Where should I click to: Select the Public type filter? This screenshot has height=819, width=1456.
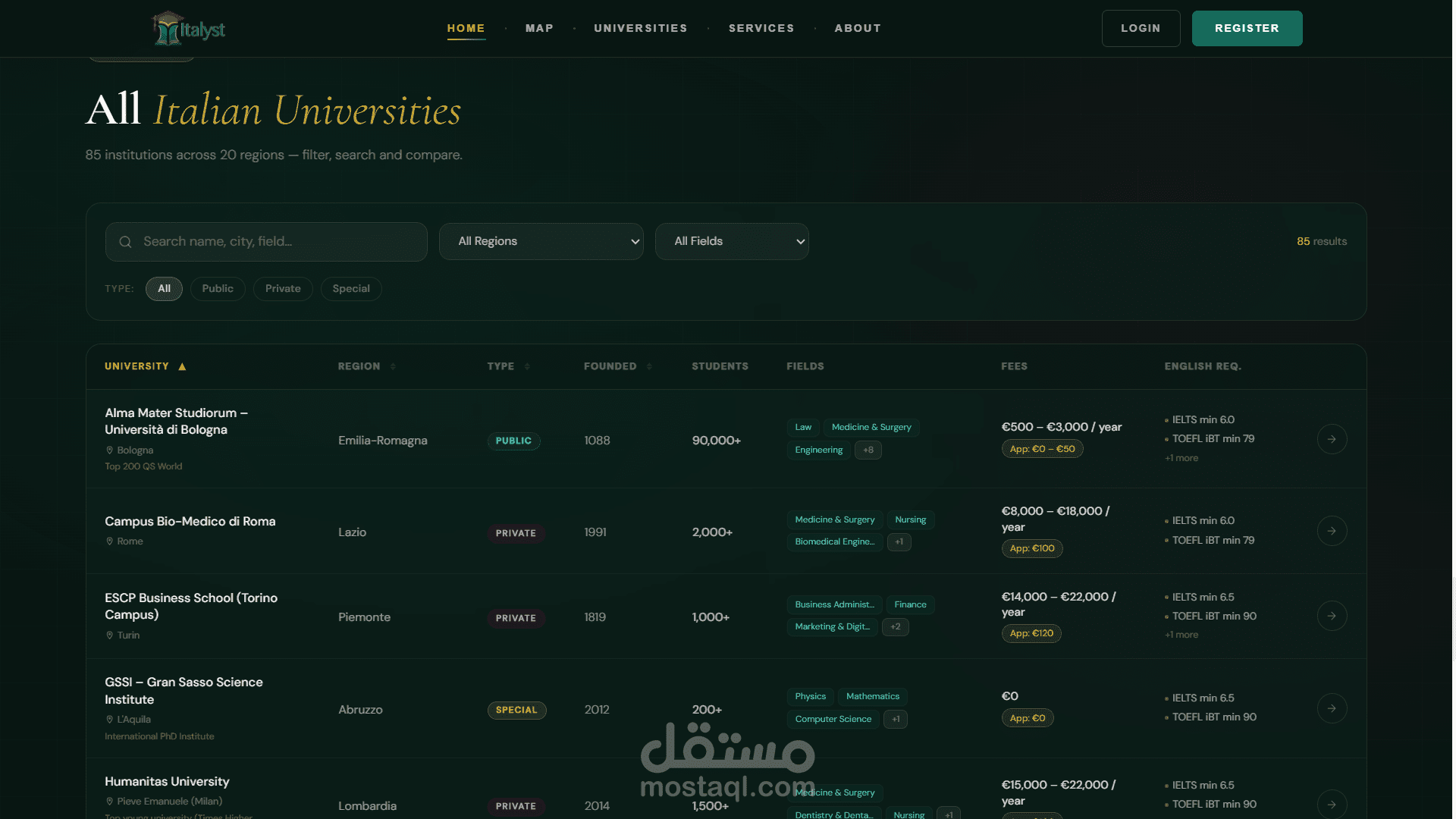click(218, 289)
